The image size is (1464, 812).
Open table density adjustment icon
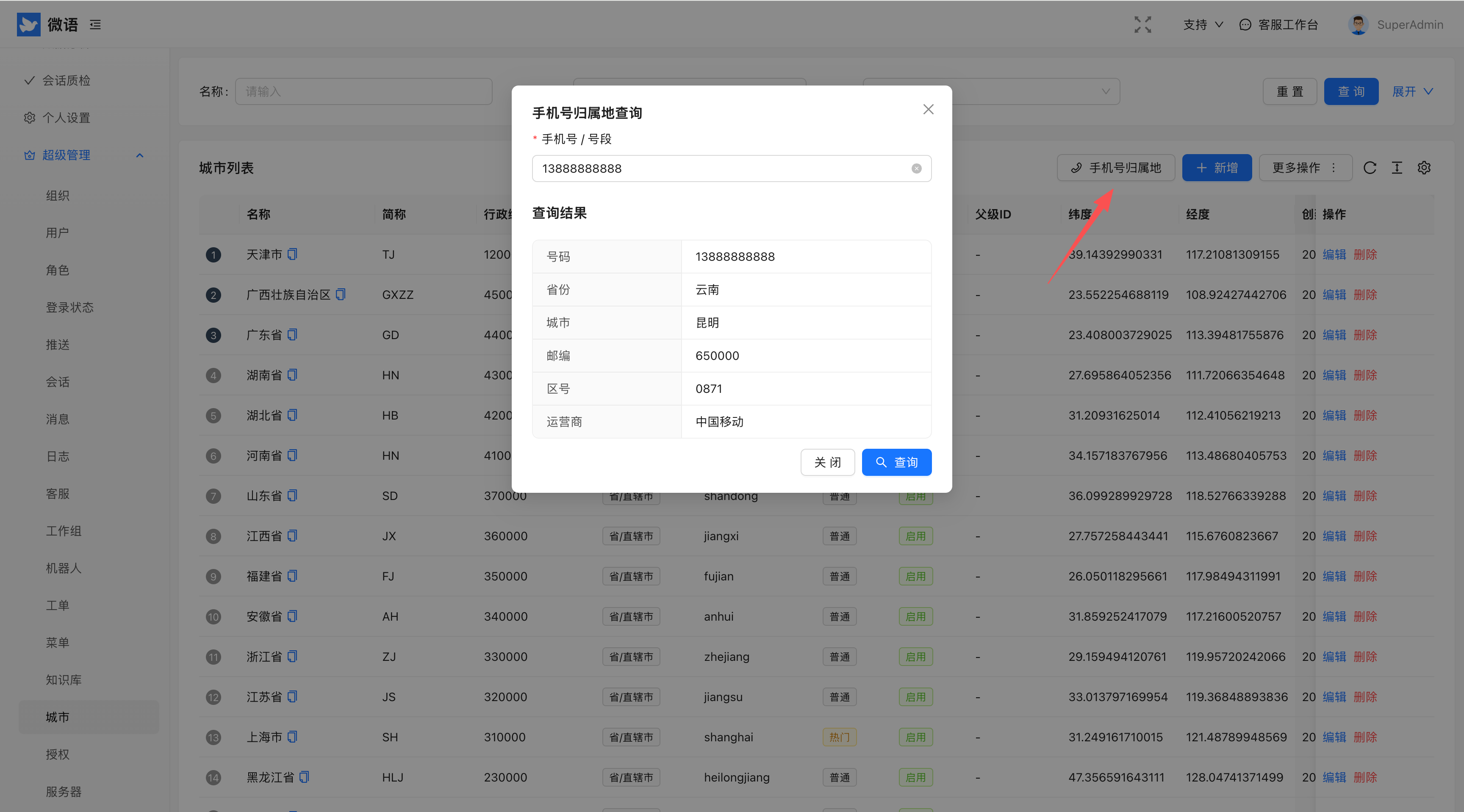[1397, 168]
